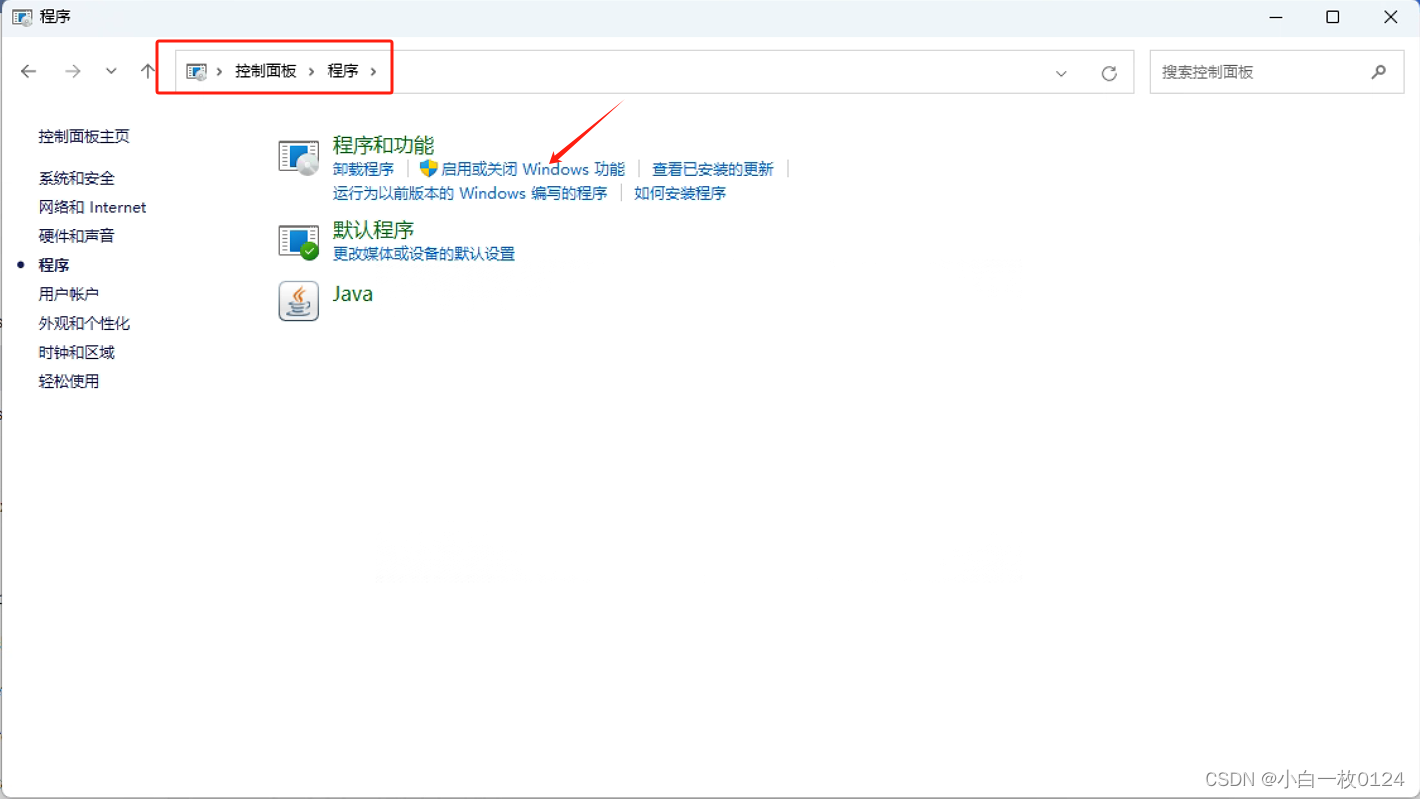The width and height of the screenshot is (1420, 799).
Task: Open 时钟和区域 category
Action: 77,352
